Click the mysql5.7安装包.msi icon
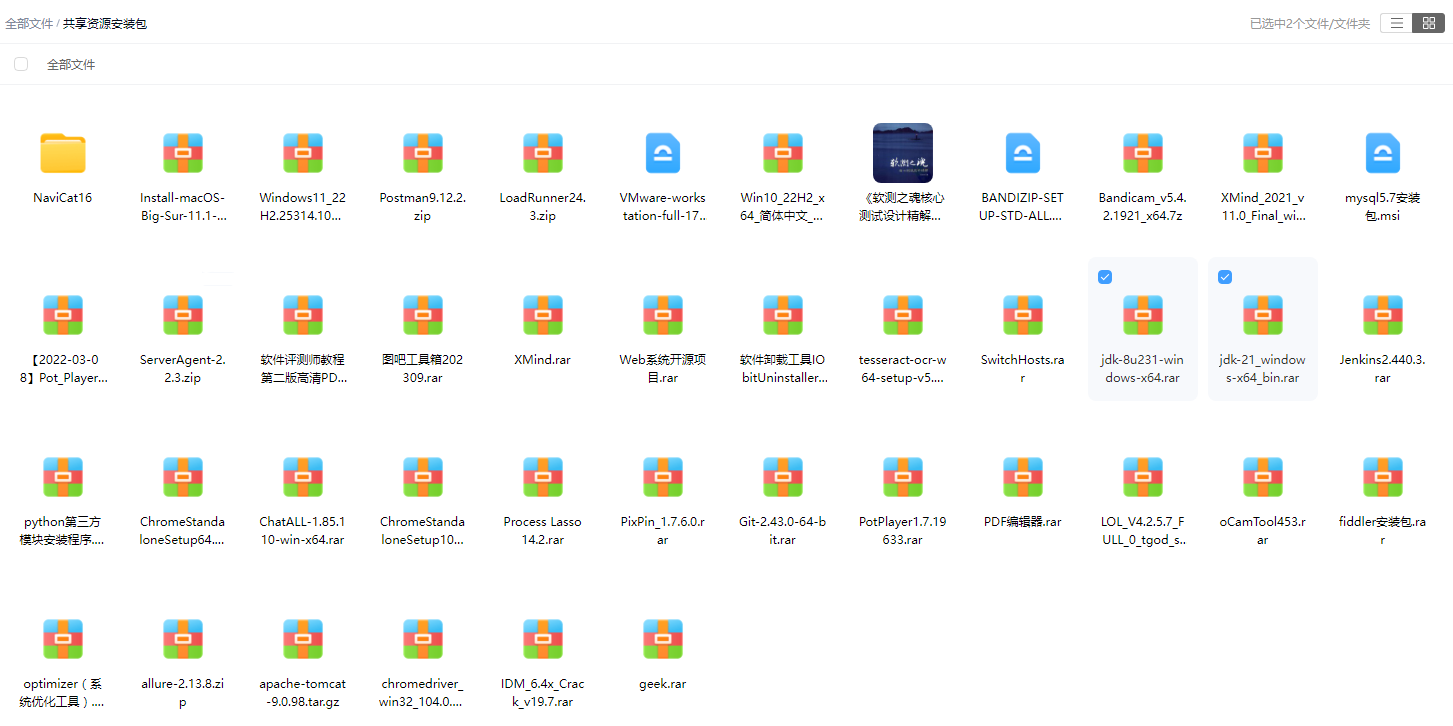 point(1382,153)
